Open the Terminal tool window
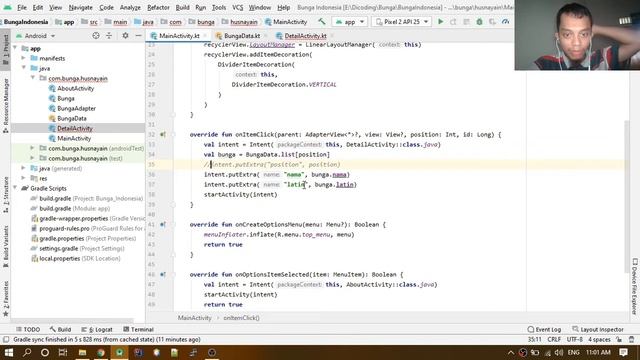 coord(138,329)
